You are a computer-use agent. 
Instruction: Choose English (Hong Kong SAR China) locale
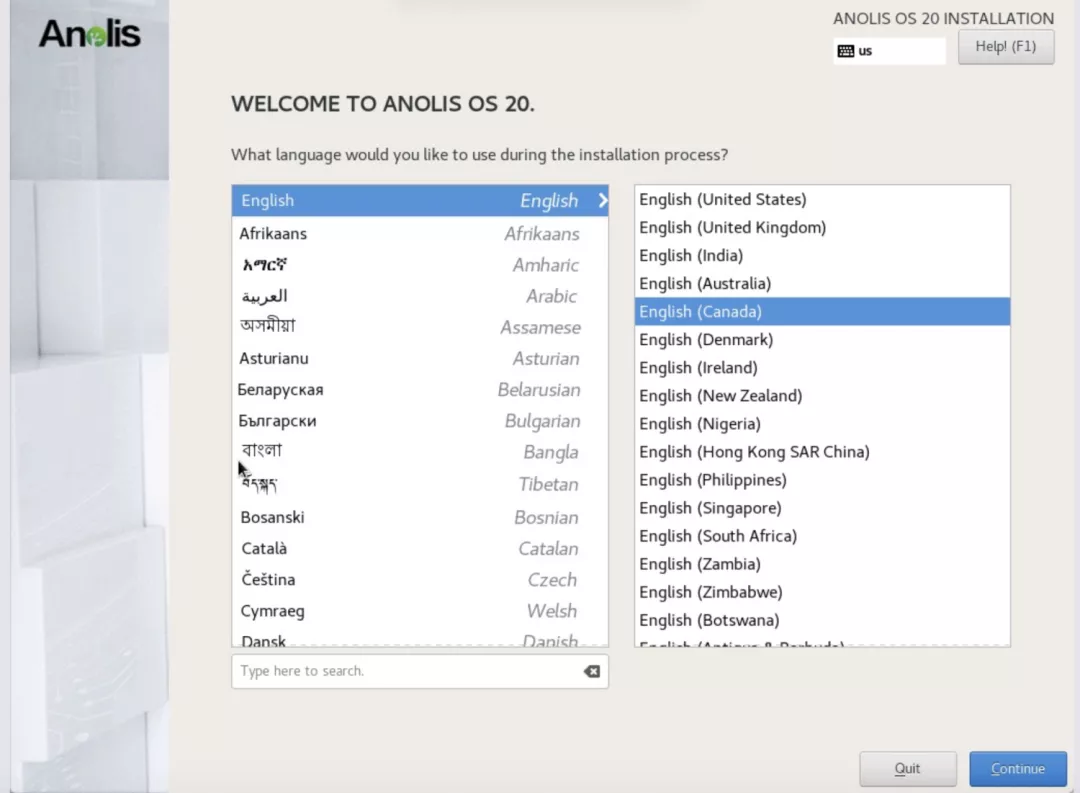pos(822,452)
